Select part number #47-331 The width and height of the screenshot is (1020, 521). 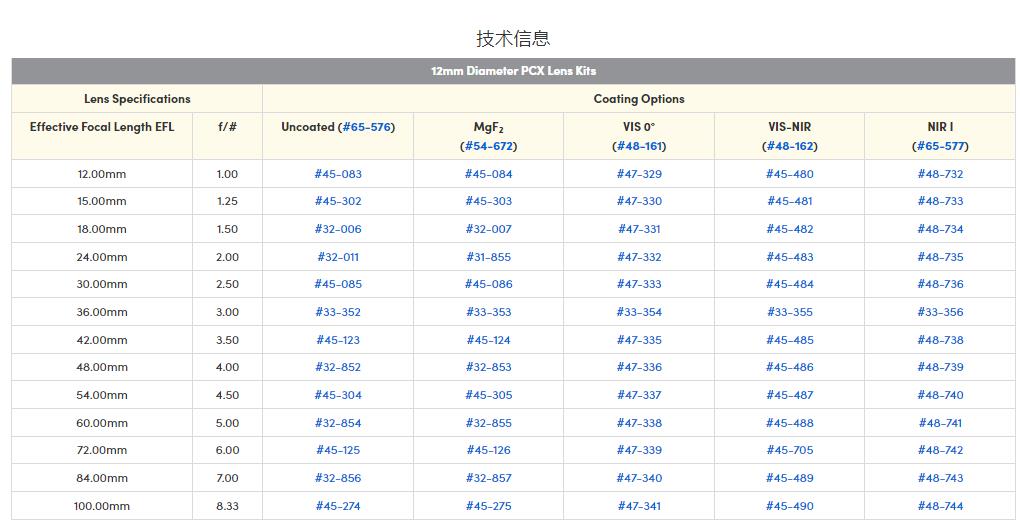[639, 229]
